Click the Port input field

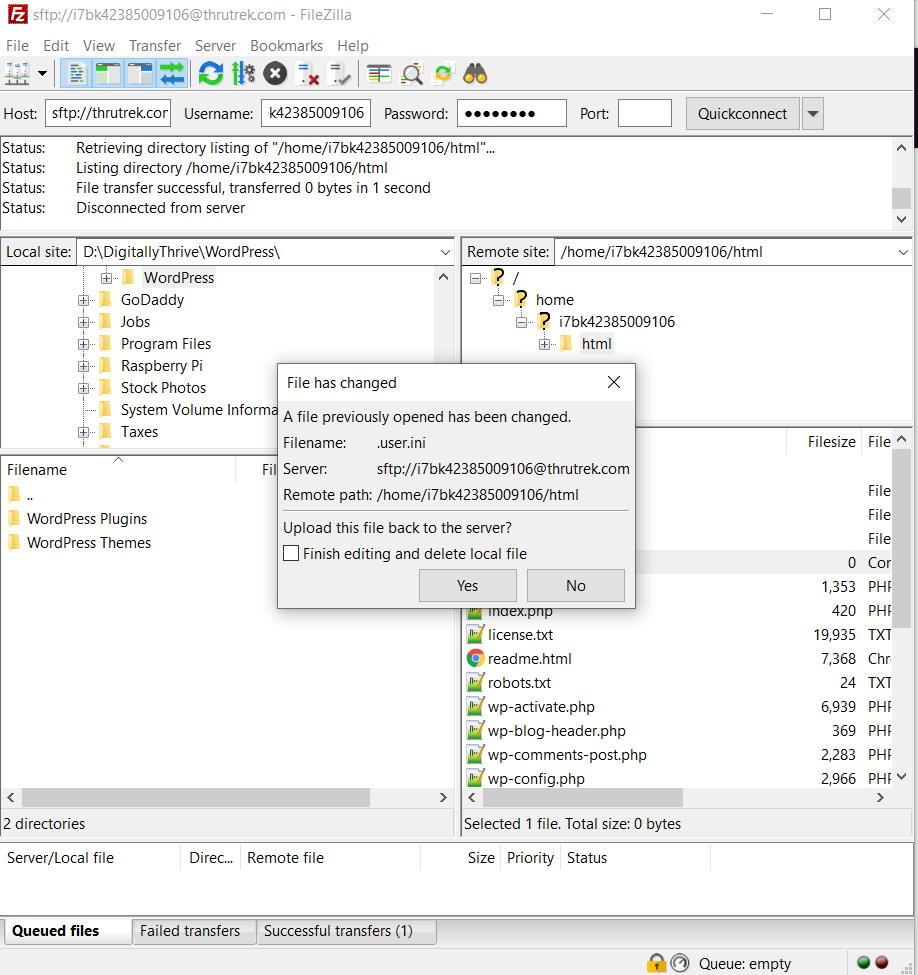click(644, 113)
